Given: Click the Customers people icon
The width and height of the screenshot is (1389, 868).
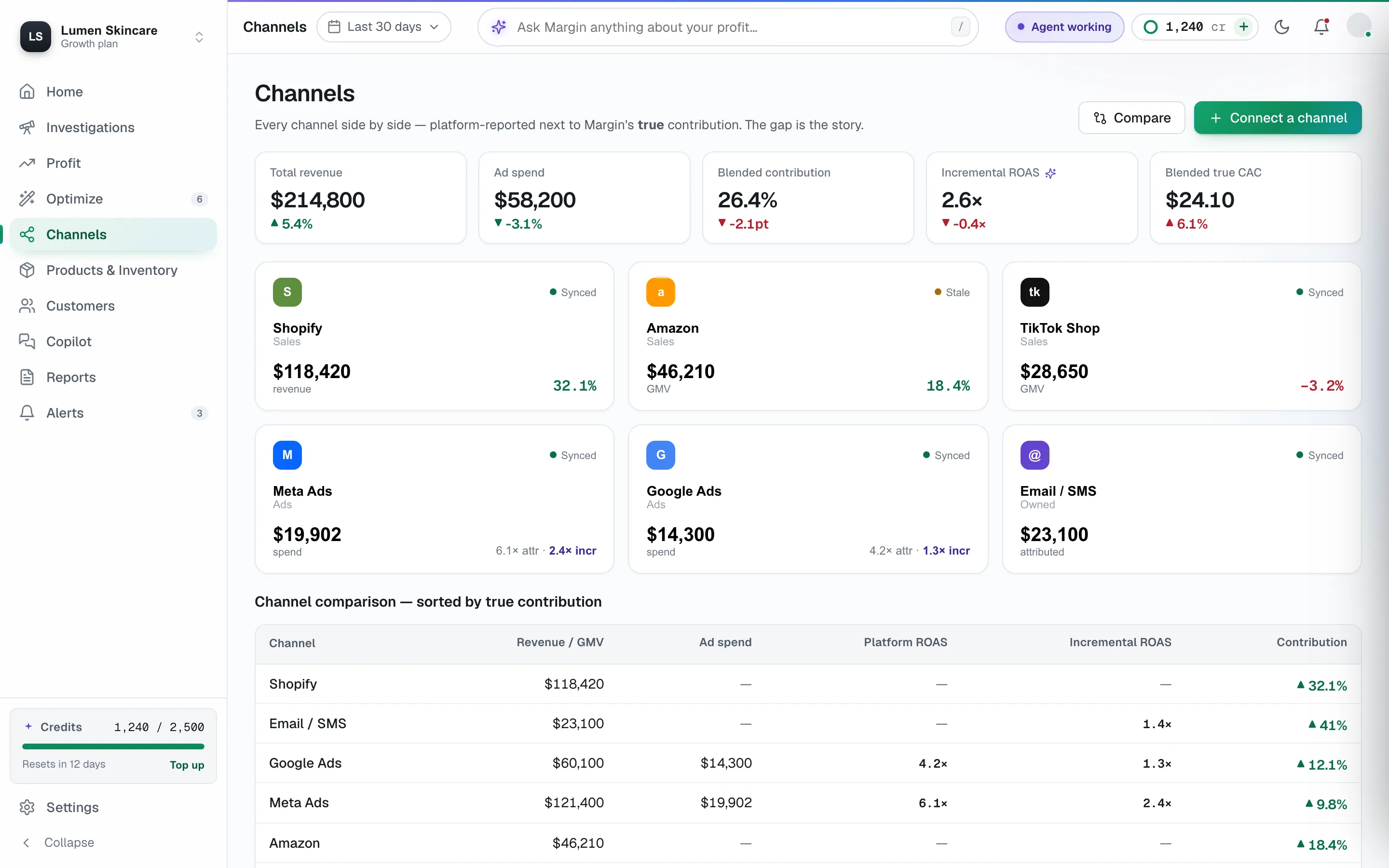Looking at the screenshot, I should [x=27, y=306].
